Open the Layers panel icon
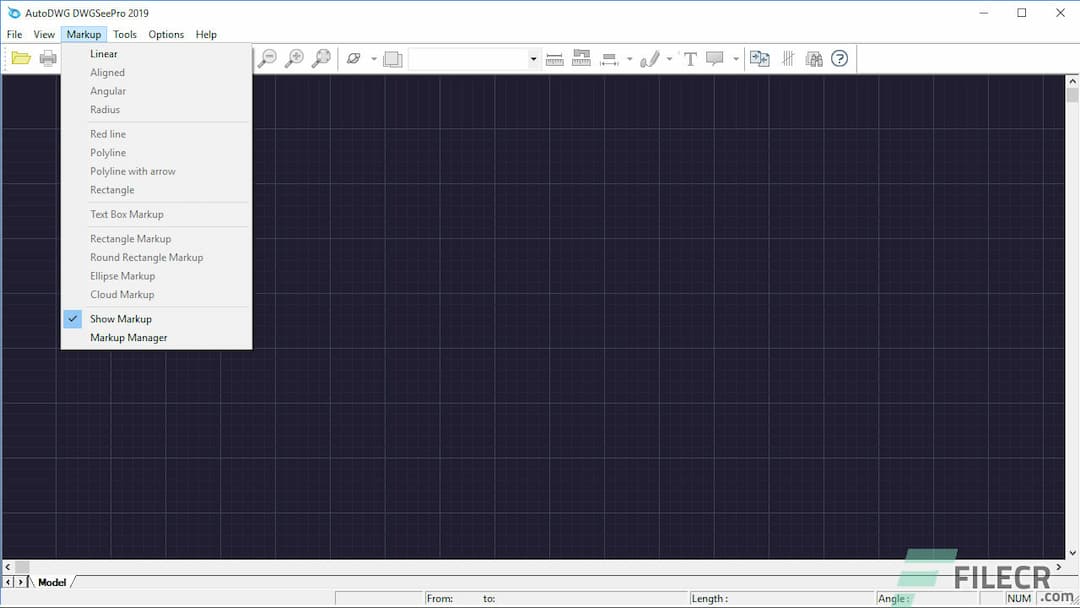Screen dimensions: 1080x608 (392, 58)
